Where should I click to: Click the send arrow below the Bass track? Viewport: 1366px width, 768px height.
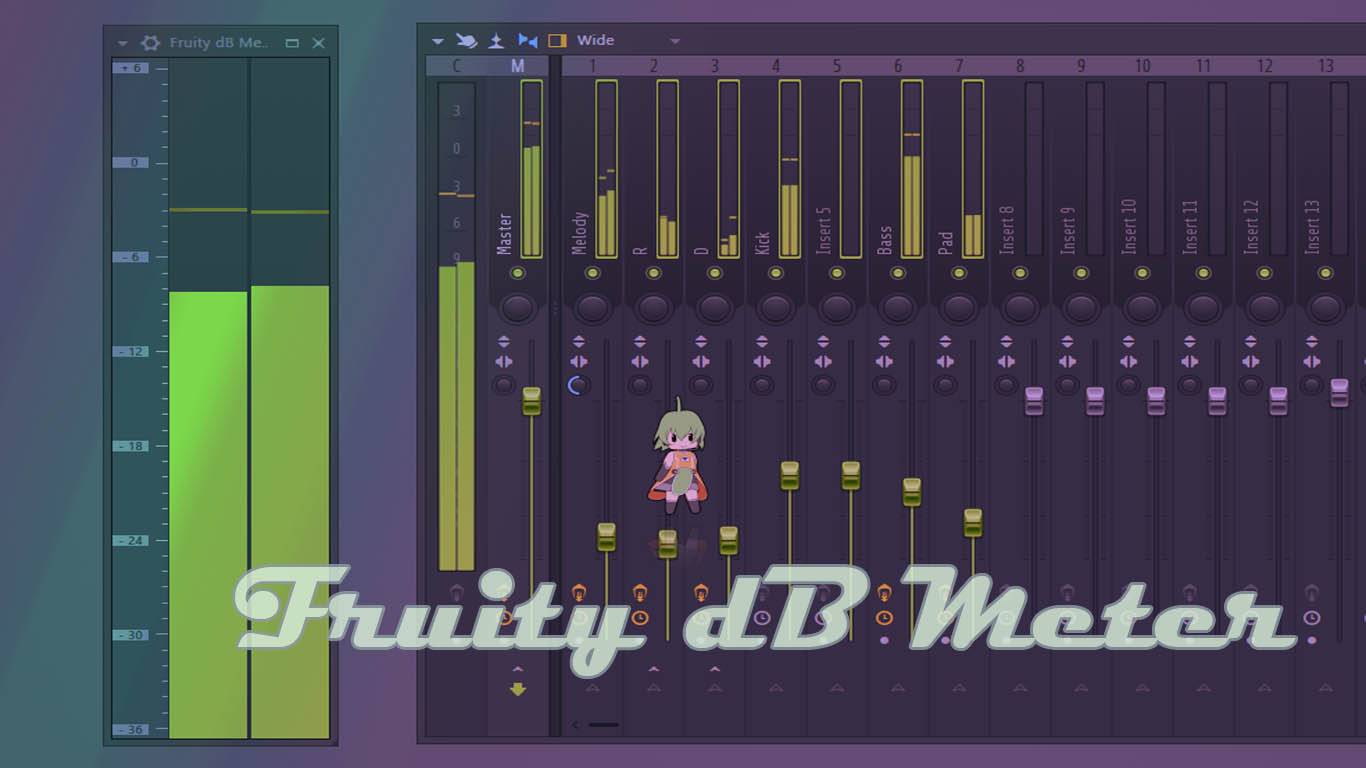pos(898,688)
